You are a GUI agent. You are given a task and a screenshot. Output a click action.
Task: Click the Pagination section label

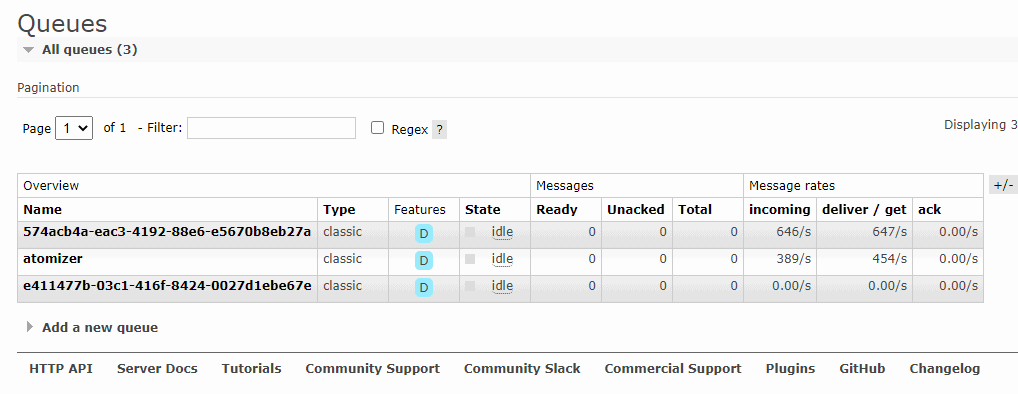[48, 88]
